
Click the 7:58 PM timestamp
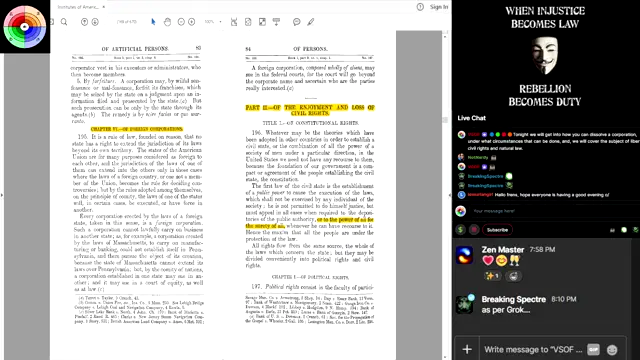(x=542, y=249)
